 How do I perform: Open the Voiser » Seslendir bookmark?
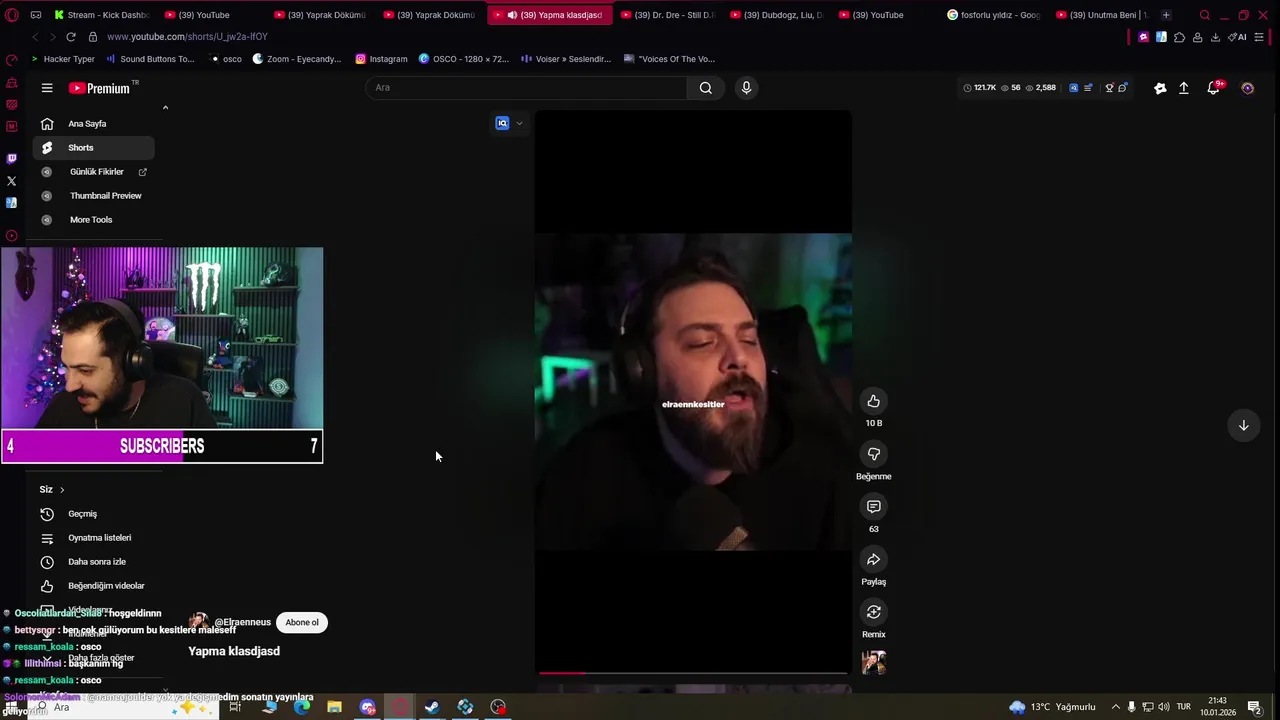click(x=565, y=59)
